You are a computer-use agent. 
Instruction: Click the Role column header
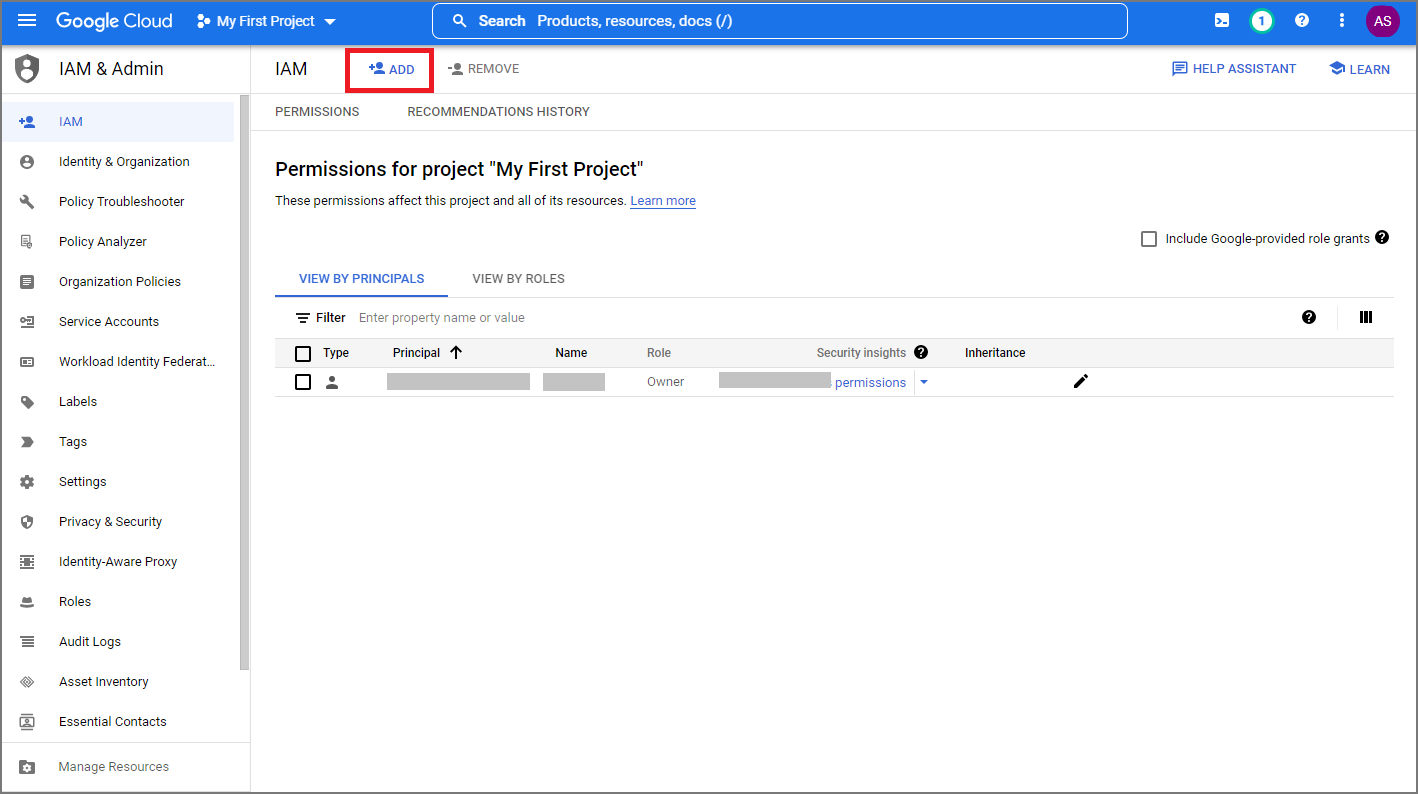pyautogui.click(x=659, y=353)
